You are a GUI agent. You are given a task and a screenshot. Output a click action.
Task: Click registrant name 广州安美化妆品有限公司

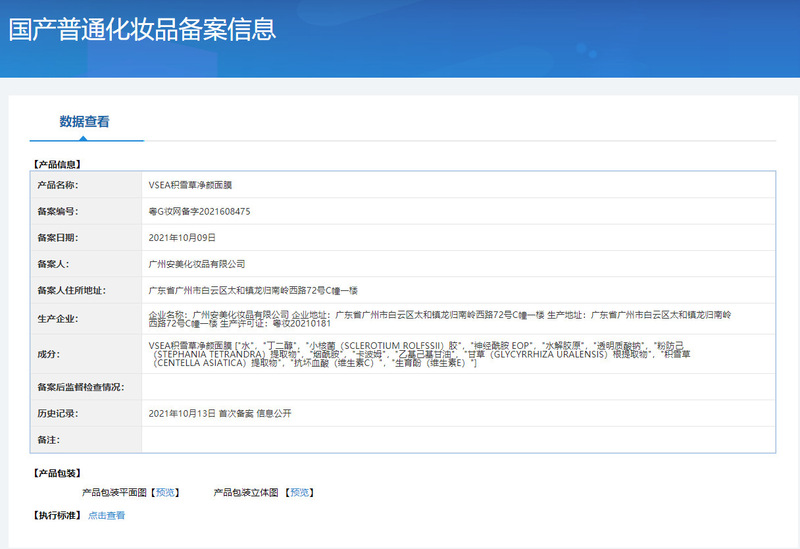[196, 264]
